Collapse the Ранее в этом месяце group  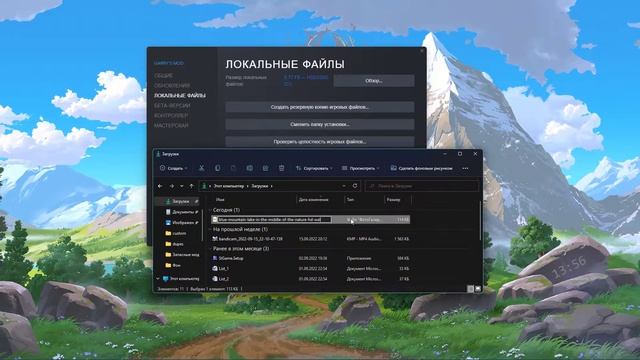pos(210,249)
